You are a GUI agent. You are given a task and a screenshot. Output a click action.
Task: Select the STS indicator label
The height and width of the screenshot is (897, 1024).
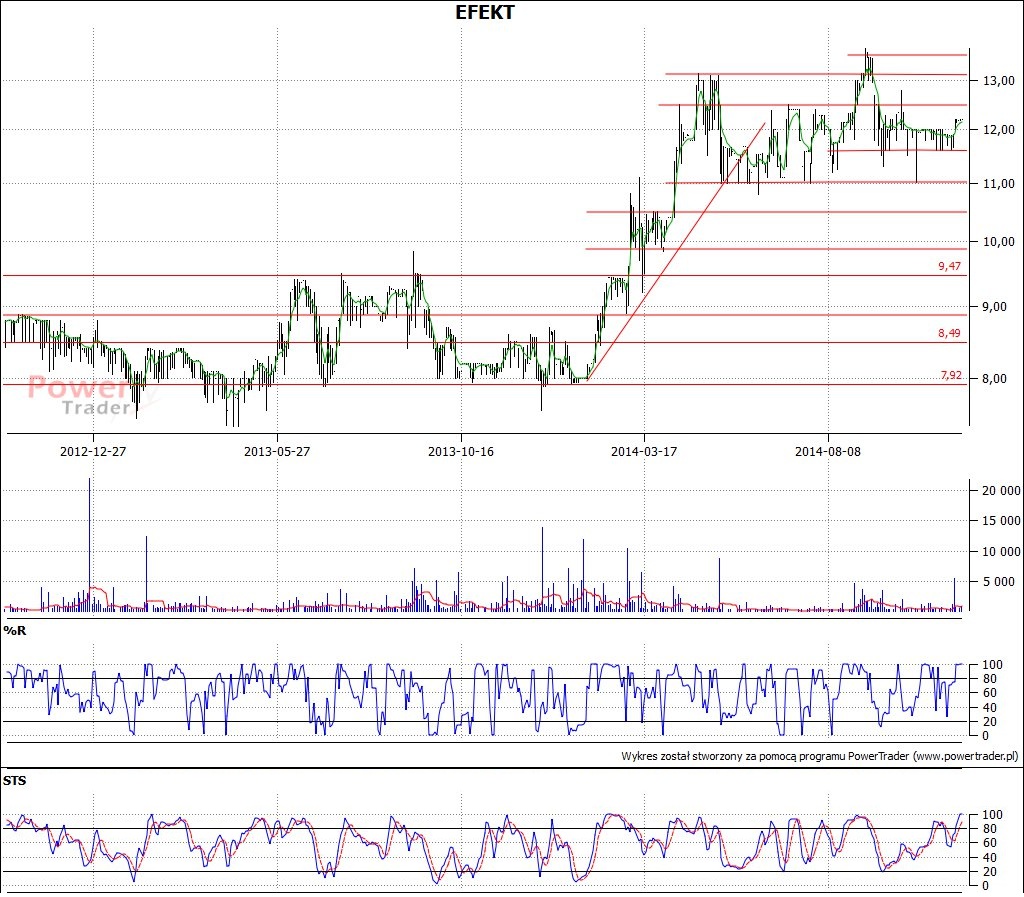coord(14,781)
